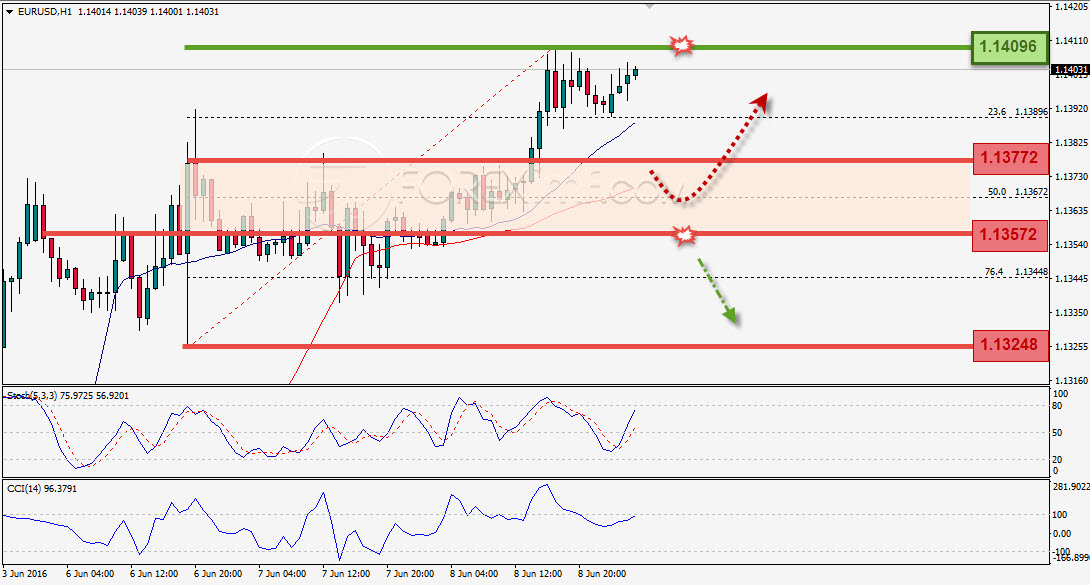
Task: Click the 7 Jun 20:00 time label
Action: pos(409,574)
